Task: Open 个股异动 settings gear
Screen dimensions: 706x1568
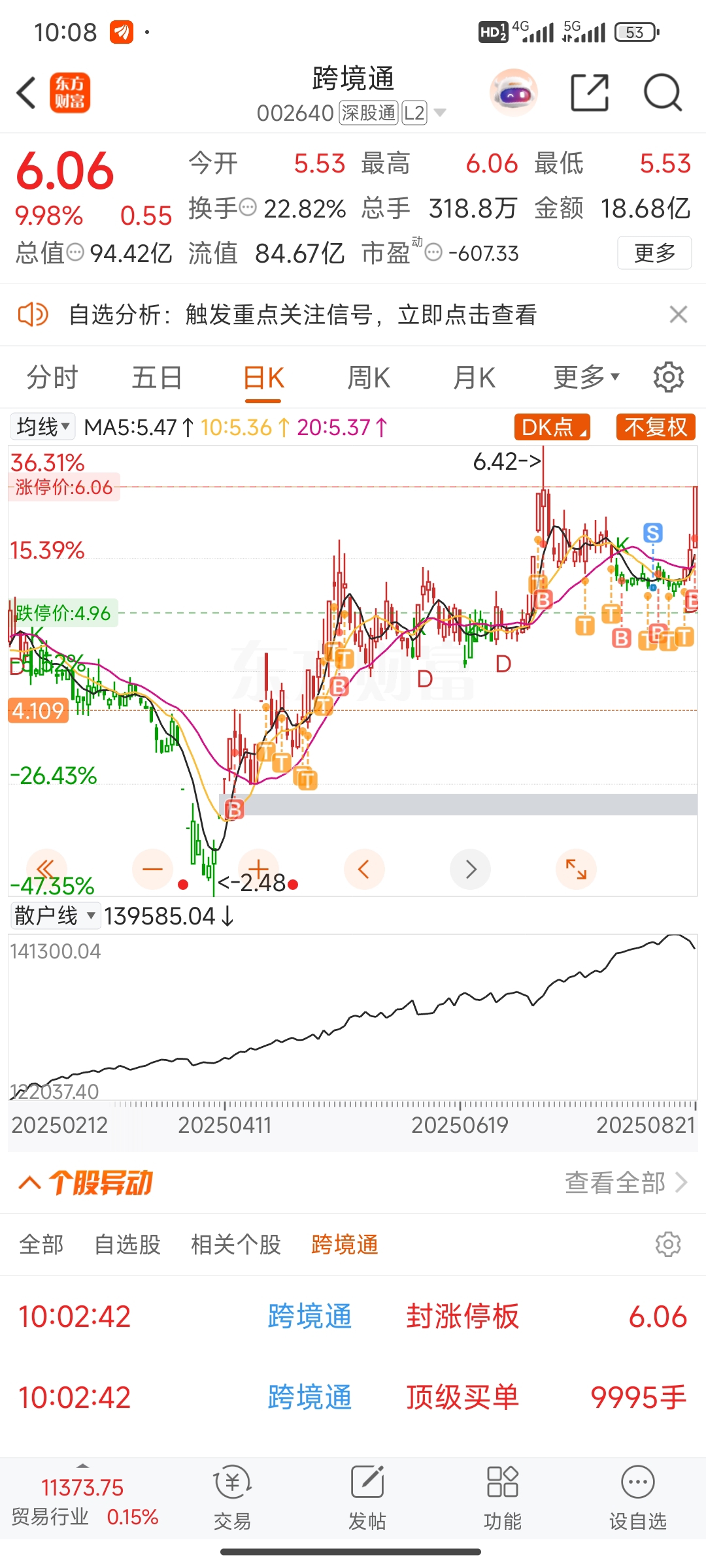Action: pyautogui.click(x=668, y=1245)
